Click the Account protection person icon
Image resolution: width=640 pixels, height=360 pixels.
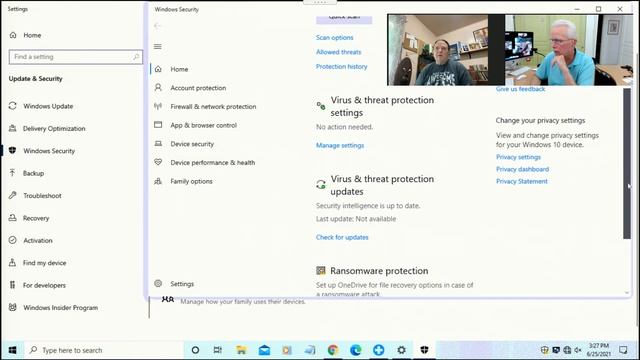coord(158,87)
